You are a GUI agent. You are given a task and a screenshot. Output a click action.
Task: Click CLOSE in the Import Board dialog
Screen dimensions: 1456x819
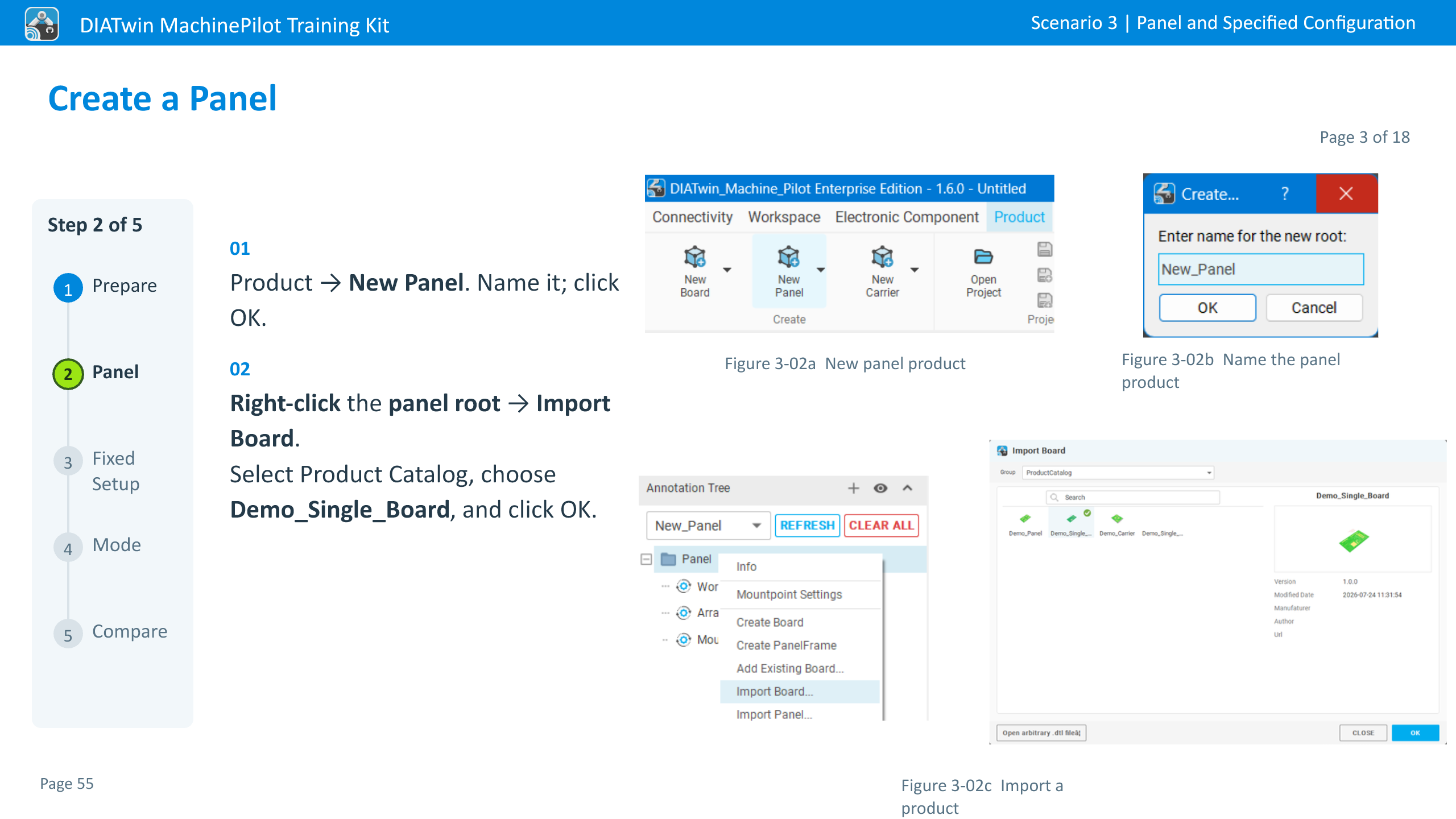[1363, 733]
